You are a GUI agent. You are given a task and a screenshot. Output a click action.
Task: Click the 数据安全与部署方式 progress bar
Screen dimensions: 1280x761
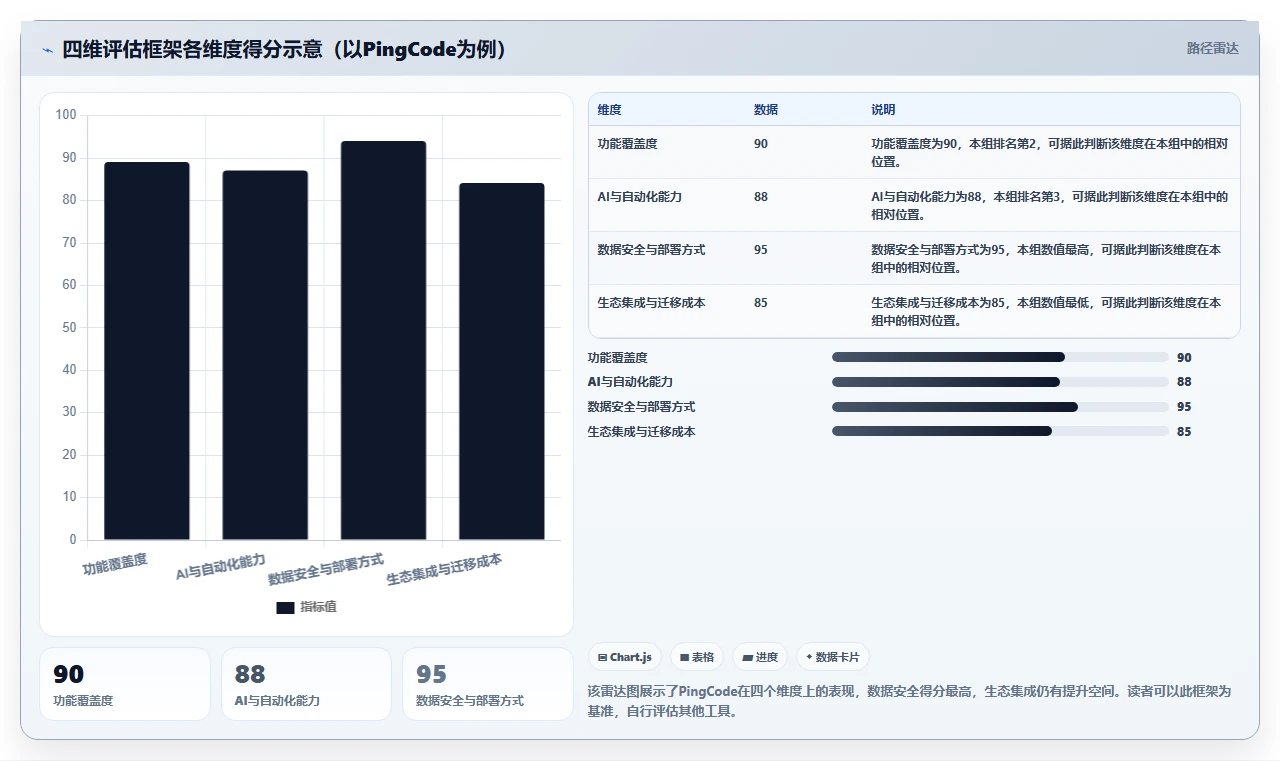tap(1000, 407)
